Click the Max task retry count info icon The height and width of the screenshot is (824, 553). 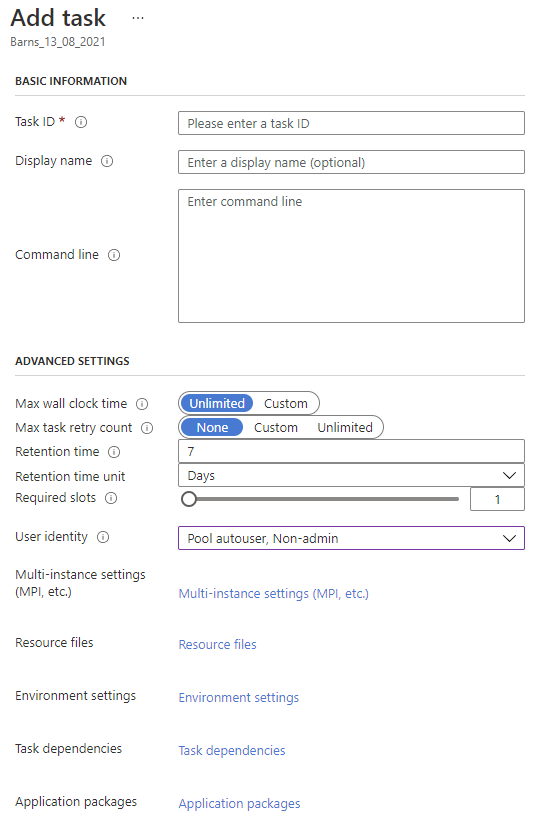pyautogui.click(x=147, y=428)
